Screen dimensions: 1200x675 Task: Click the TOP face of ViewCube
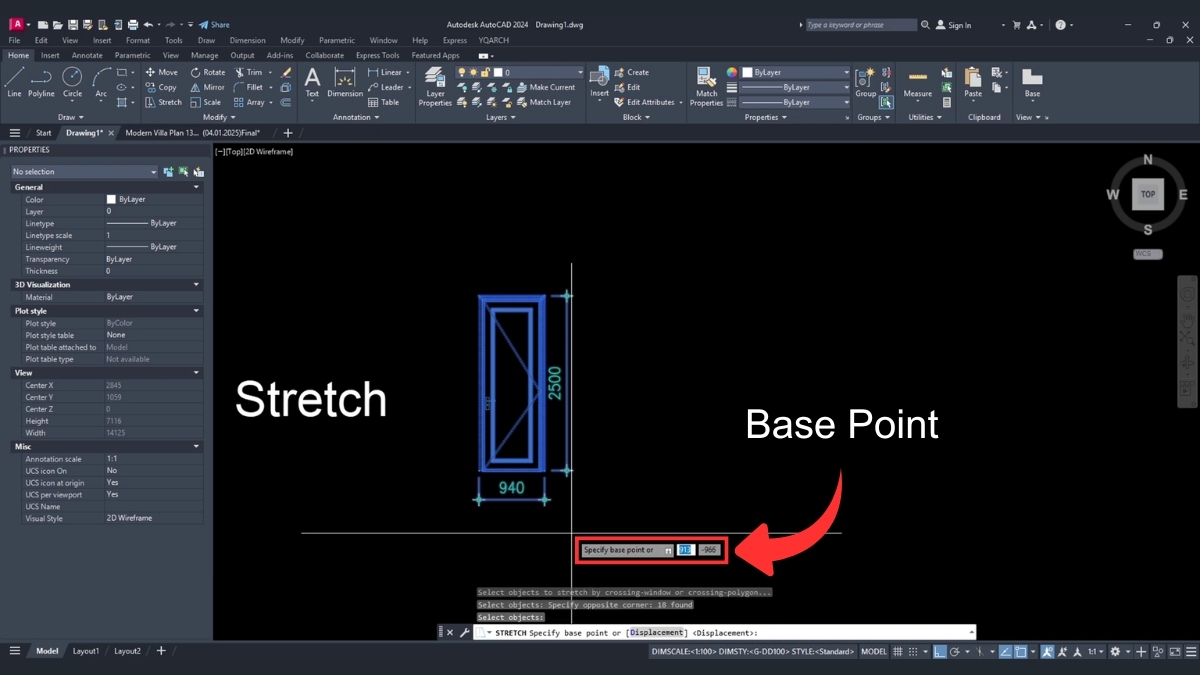[x=1148, y=194]
